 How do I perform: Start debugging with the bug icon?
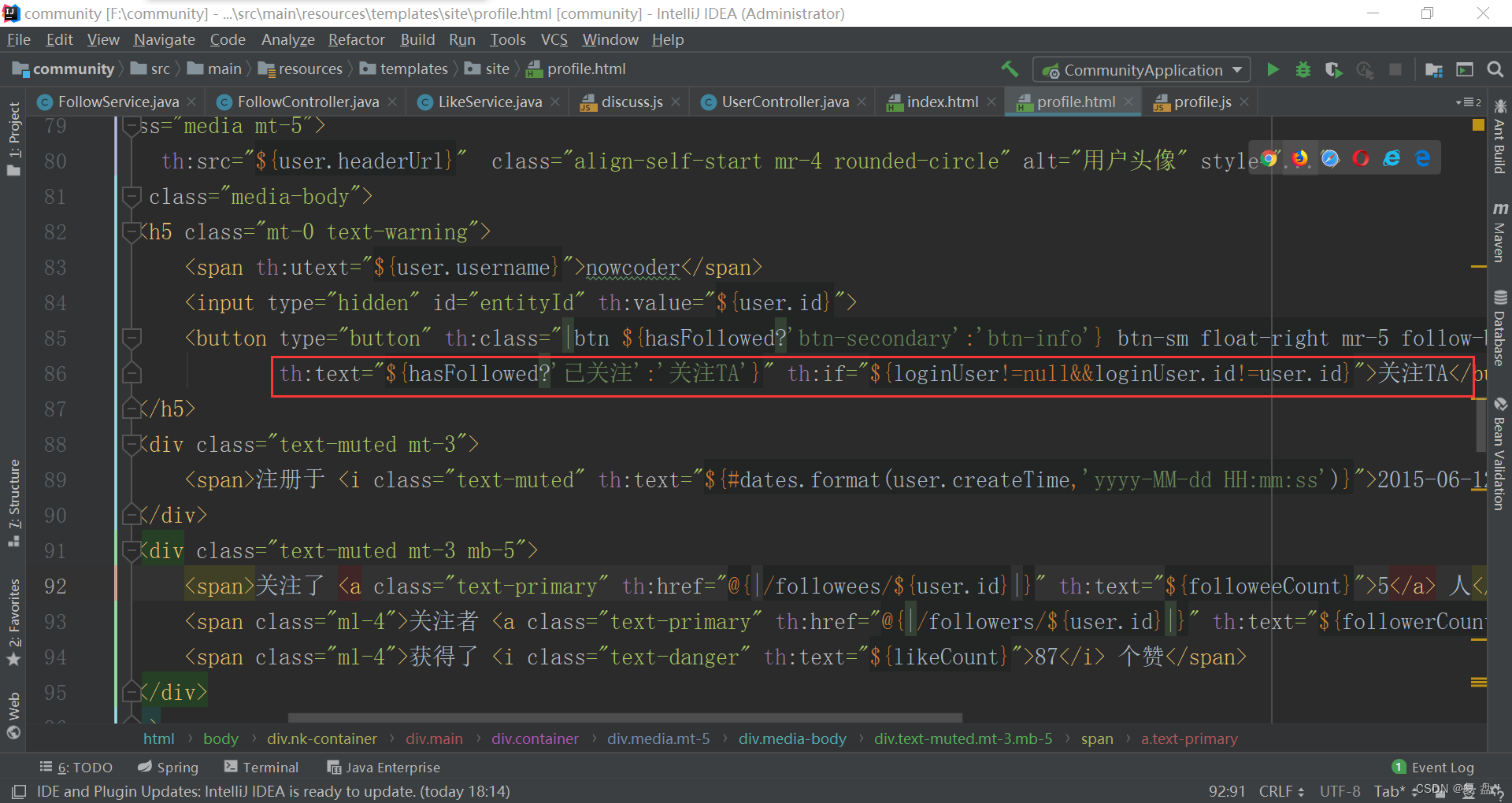[1303, 69]
